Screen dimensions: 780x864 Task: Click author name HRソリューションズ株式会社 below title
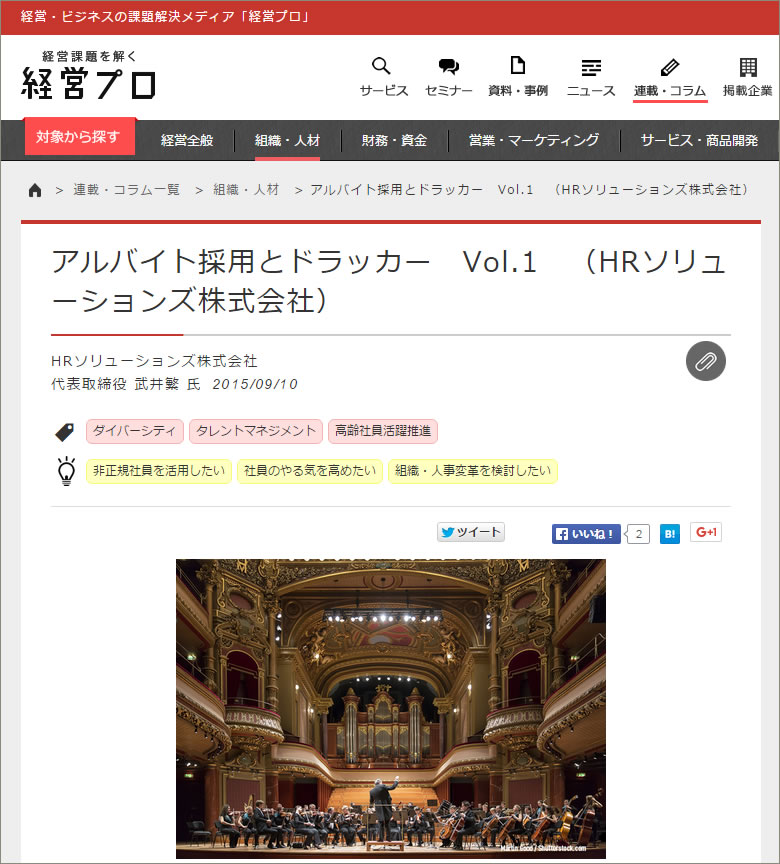(154, 361)
